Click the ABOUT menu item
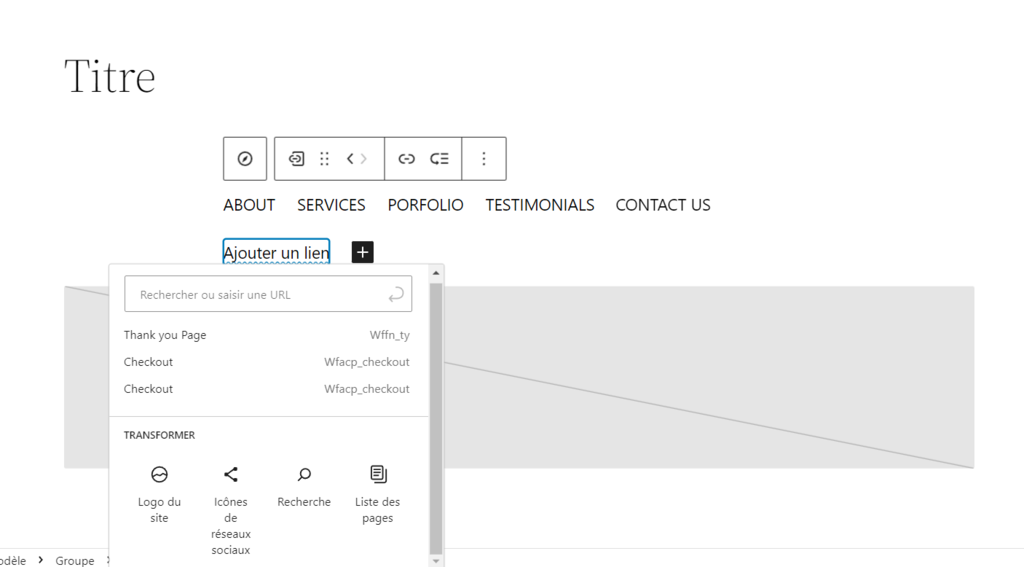The height and width of the screenshot is (567, 1024). [249, 205]
